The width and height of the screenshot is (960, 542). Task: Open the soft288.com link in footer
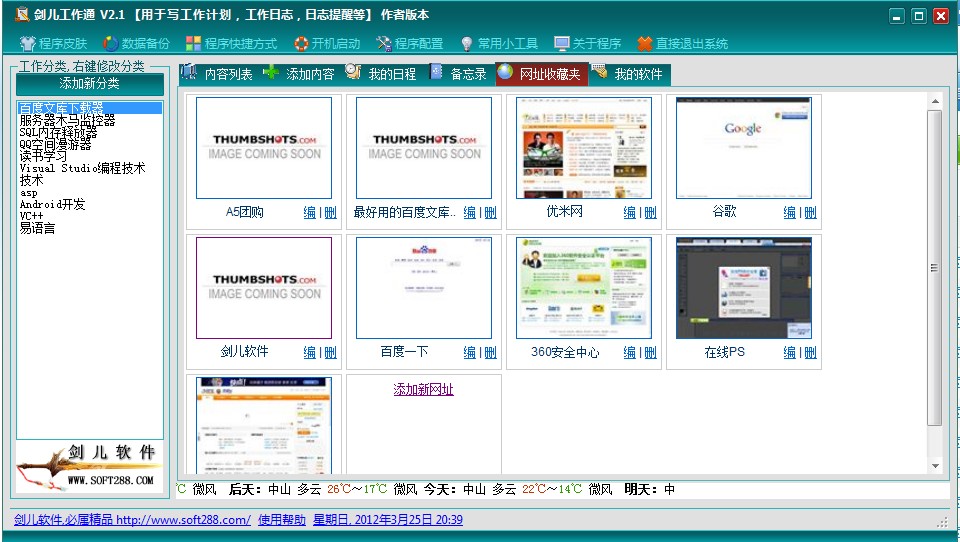click(132, 520)
